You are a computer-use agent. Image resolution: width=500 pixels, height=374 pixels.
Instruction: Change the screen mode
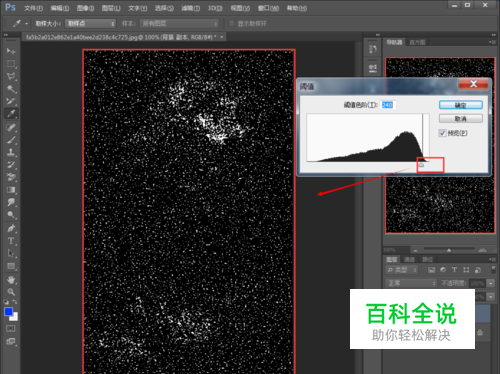[x=11, y=341]
